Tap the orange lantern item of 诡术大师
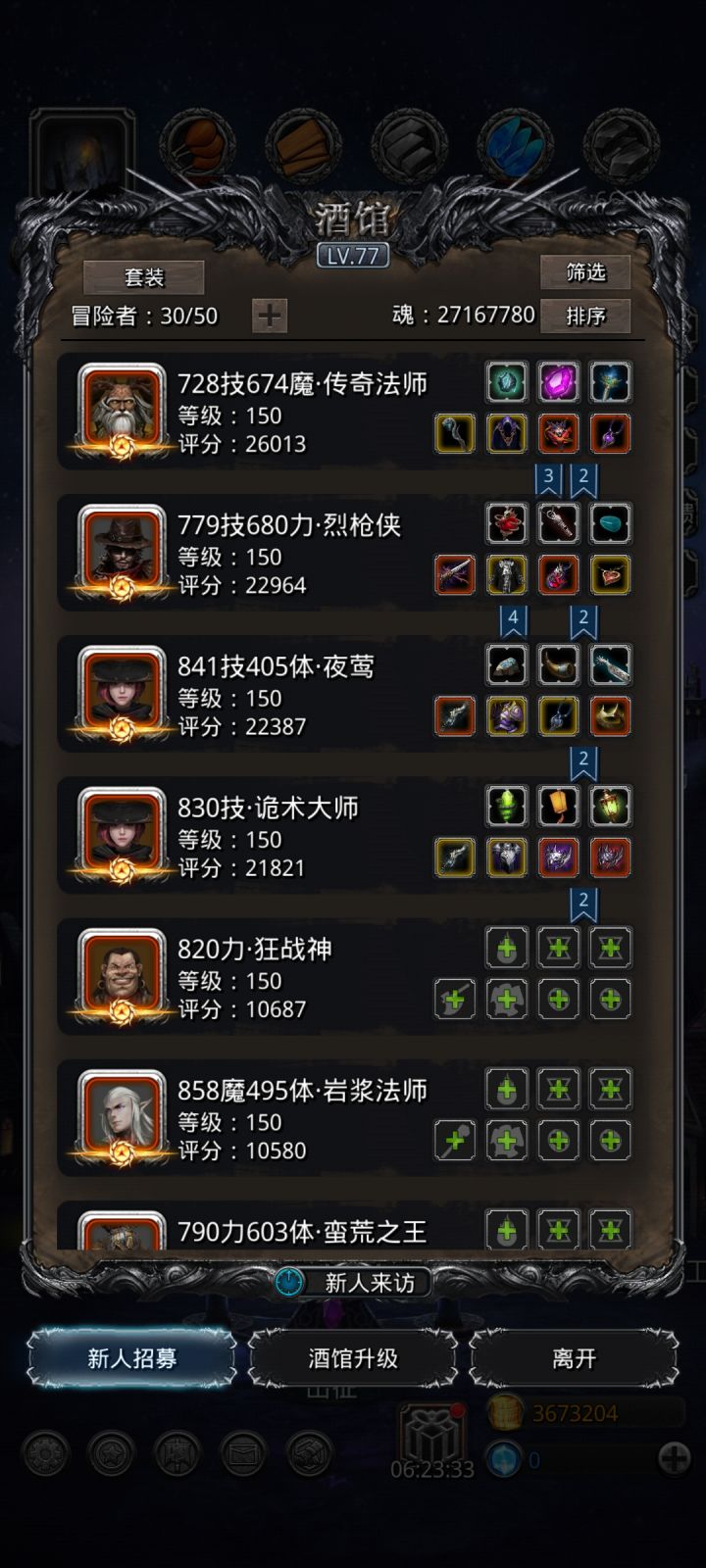706x1568 pixels. 559,806
